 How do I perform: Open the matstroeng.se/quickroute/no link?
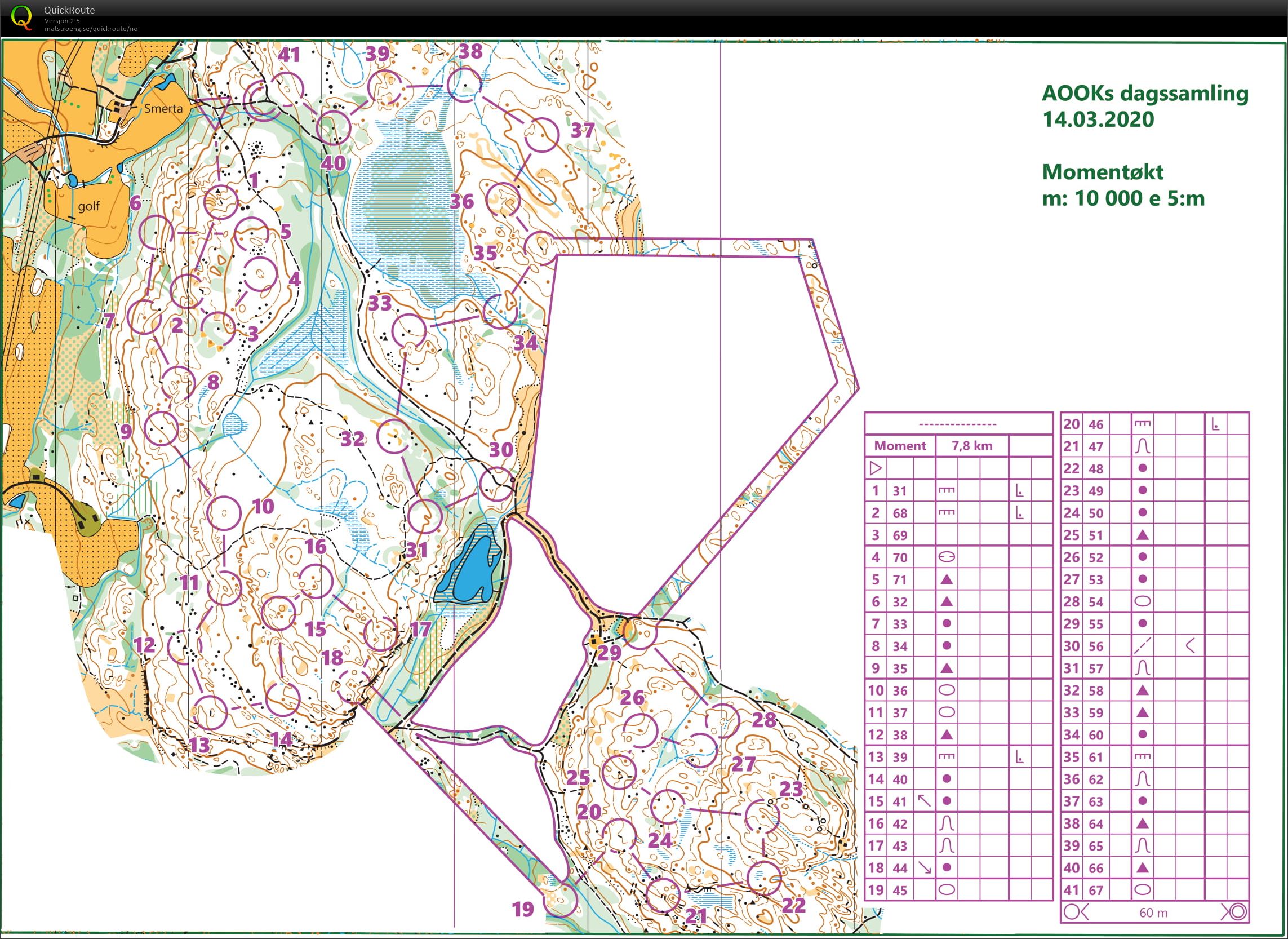point(91,28)
